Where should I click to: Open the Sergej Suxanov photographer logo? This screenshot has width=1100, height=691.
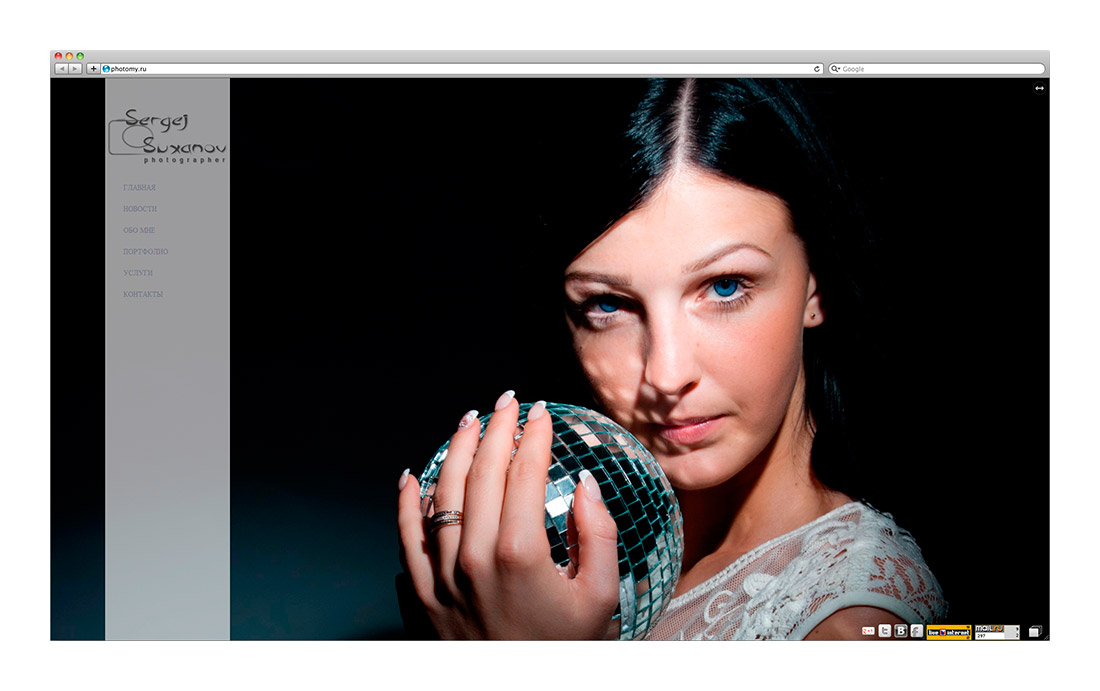168,136
